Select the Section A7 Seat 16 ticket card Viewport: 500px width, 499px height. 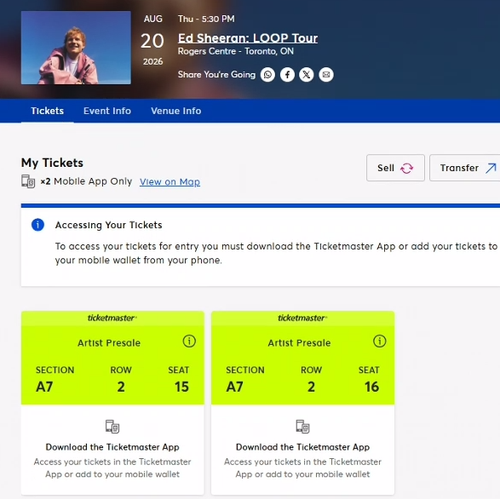pos(303,403)
